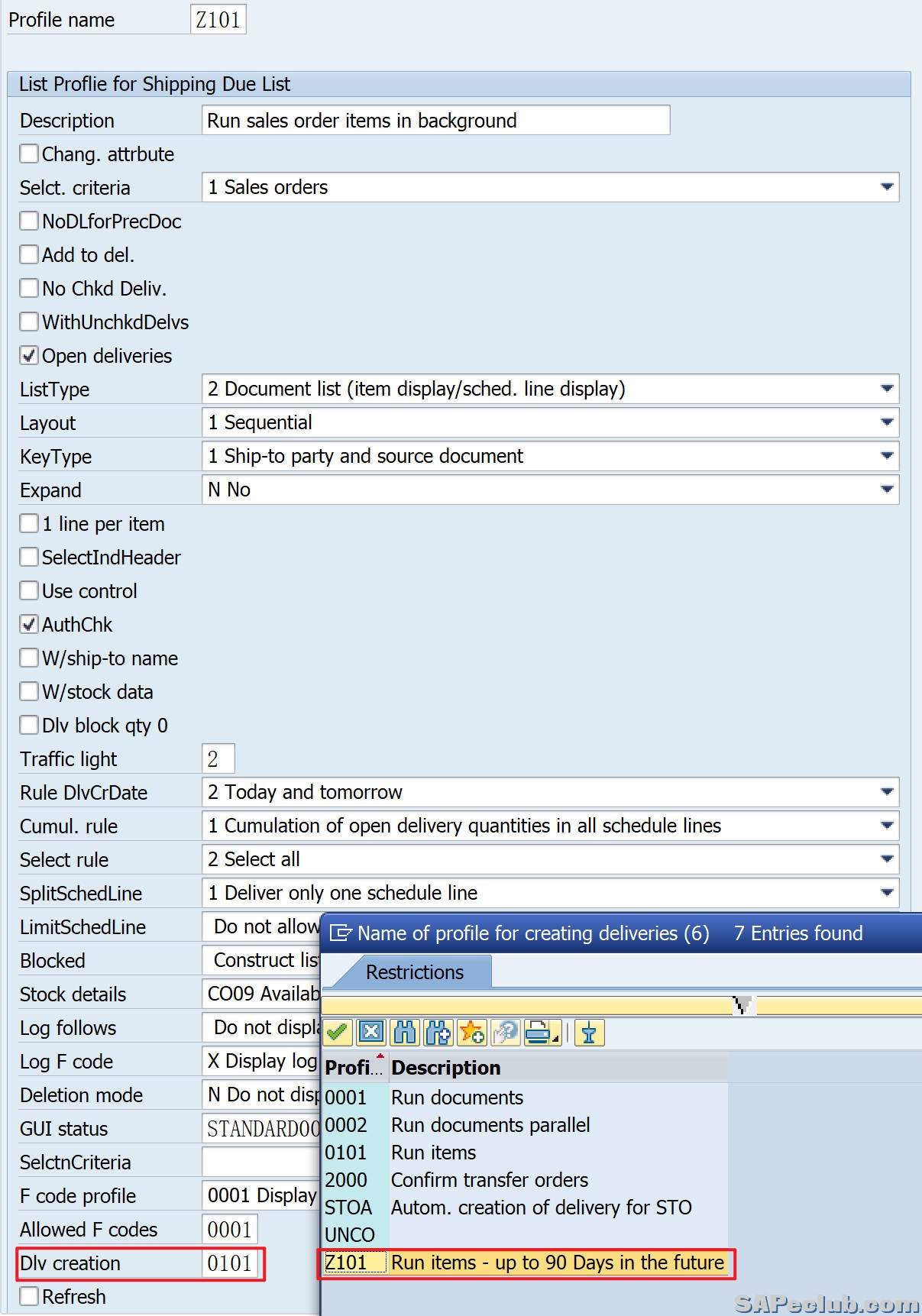Click the Print icon in popup toolbar
The height and width of the screenshot is (1316, 922).
point(540,1033)
